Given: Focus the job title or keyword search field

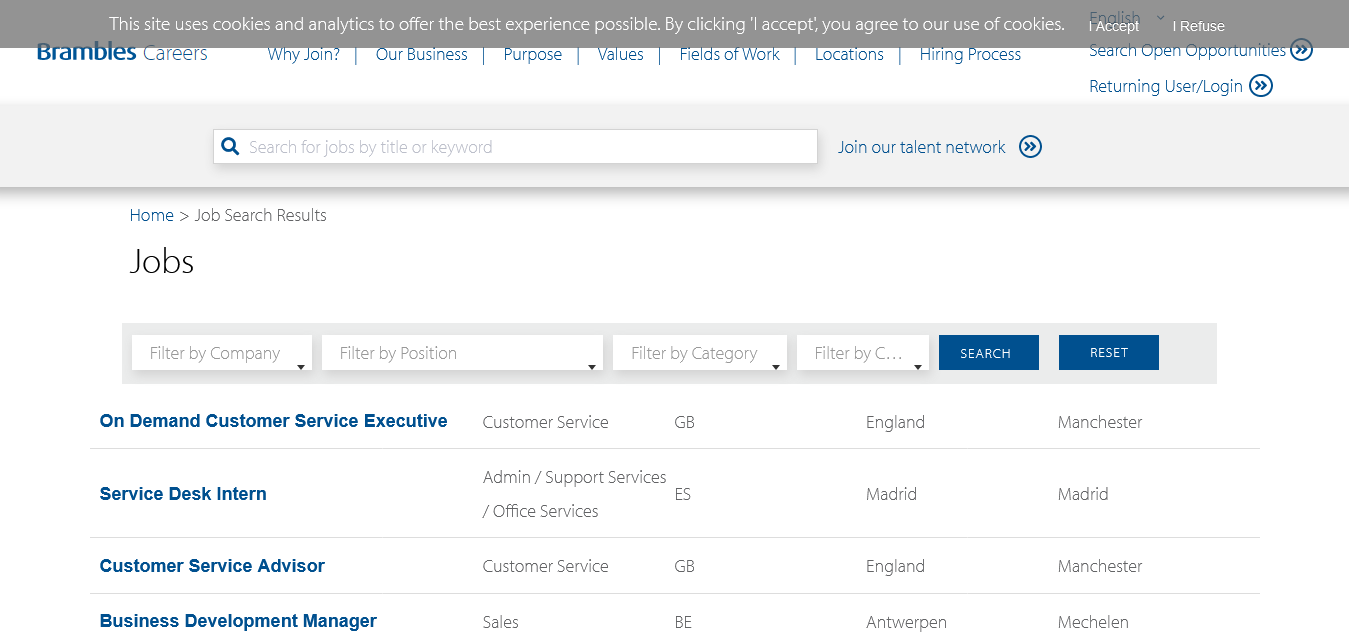Looking at the screenshot, I should click(x=530, y=147).
